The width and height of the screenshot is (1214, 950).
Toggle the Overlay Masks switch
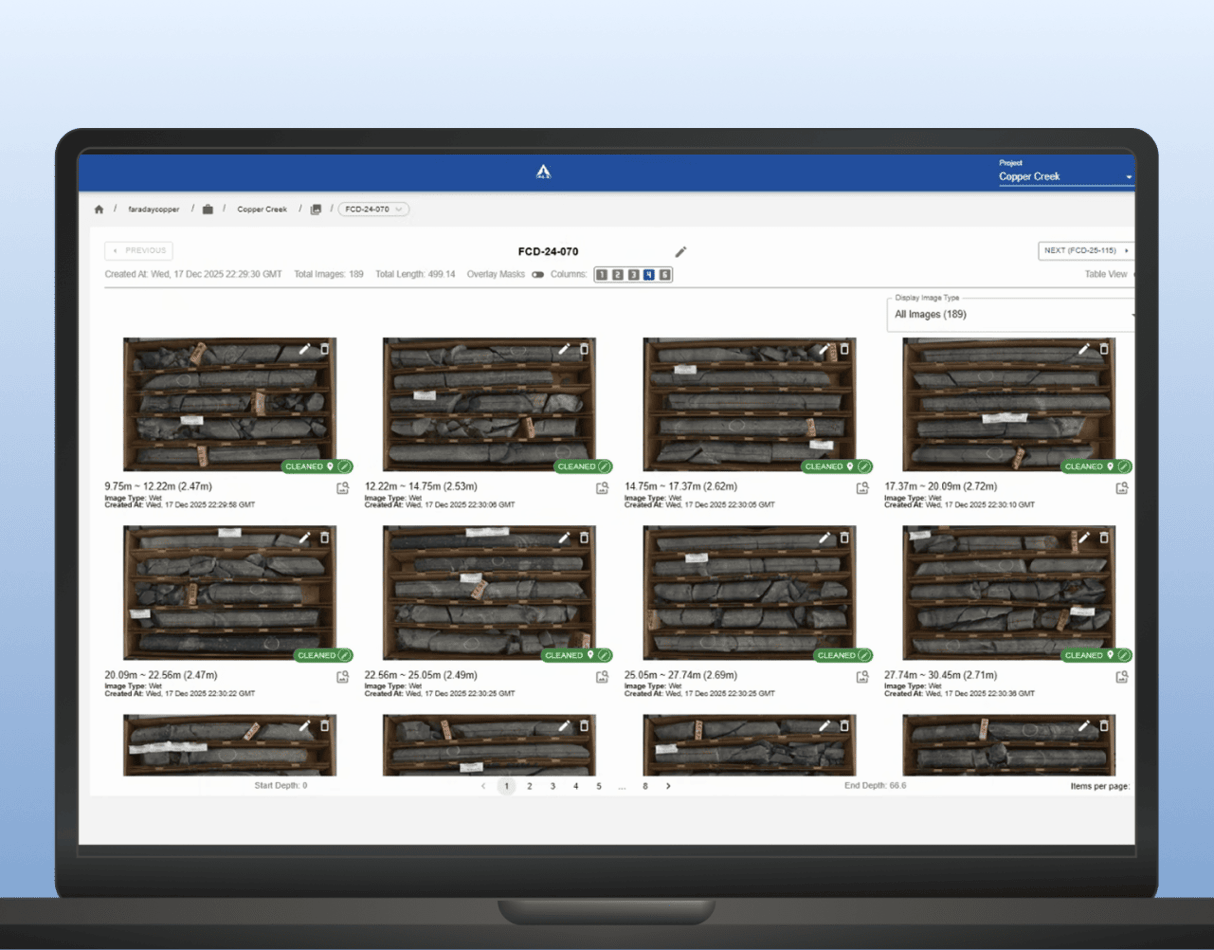tap(538, 274)
